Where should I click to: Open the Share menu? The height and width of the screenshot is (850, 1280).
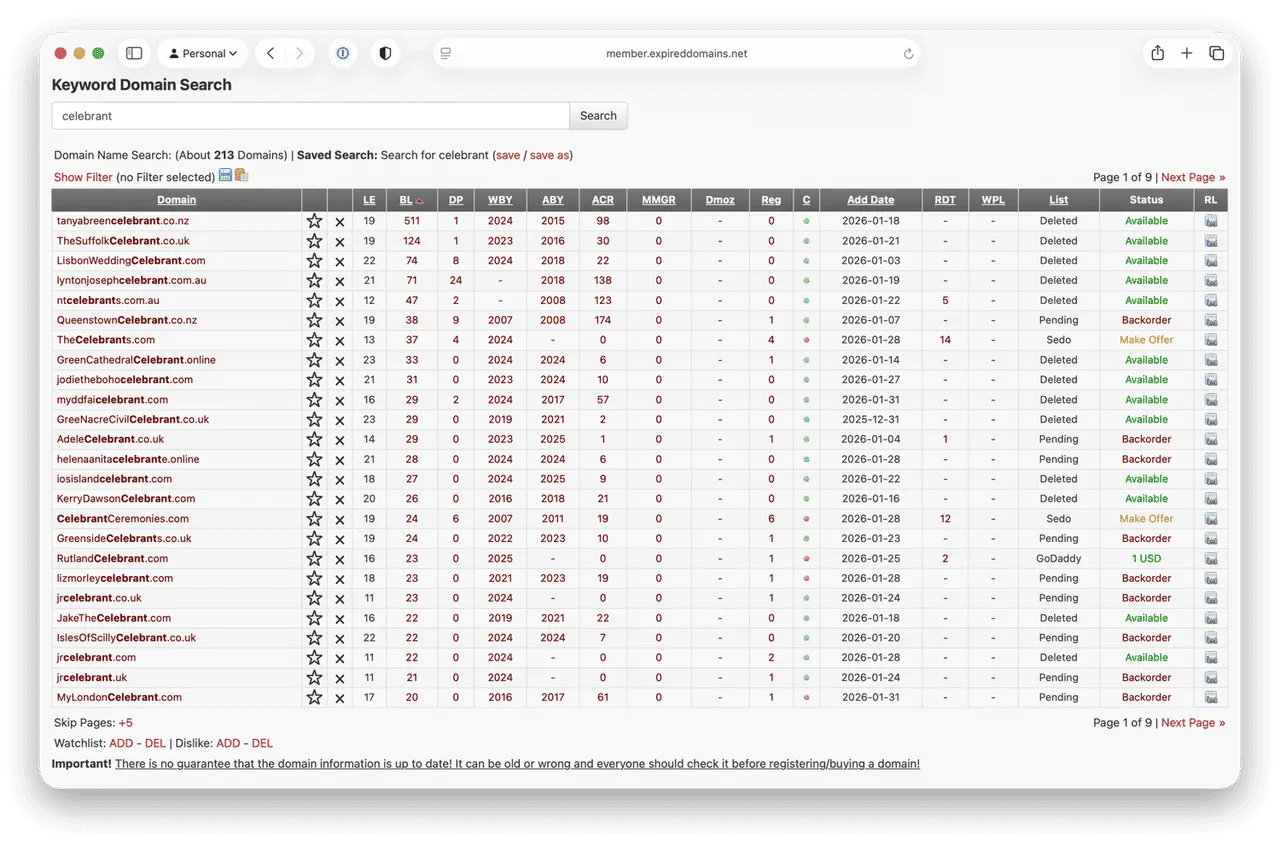[1157, 53]
